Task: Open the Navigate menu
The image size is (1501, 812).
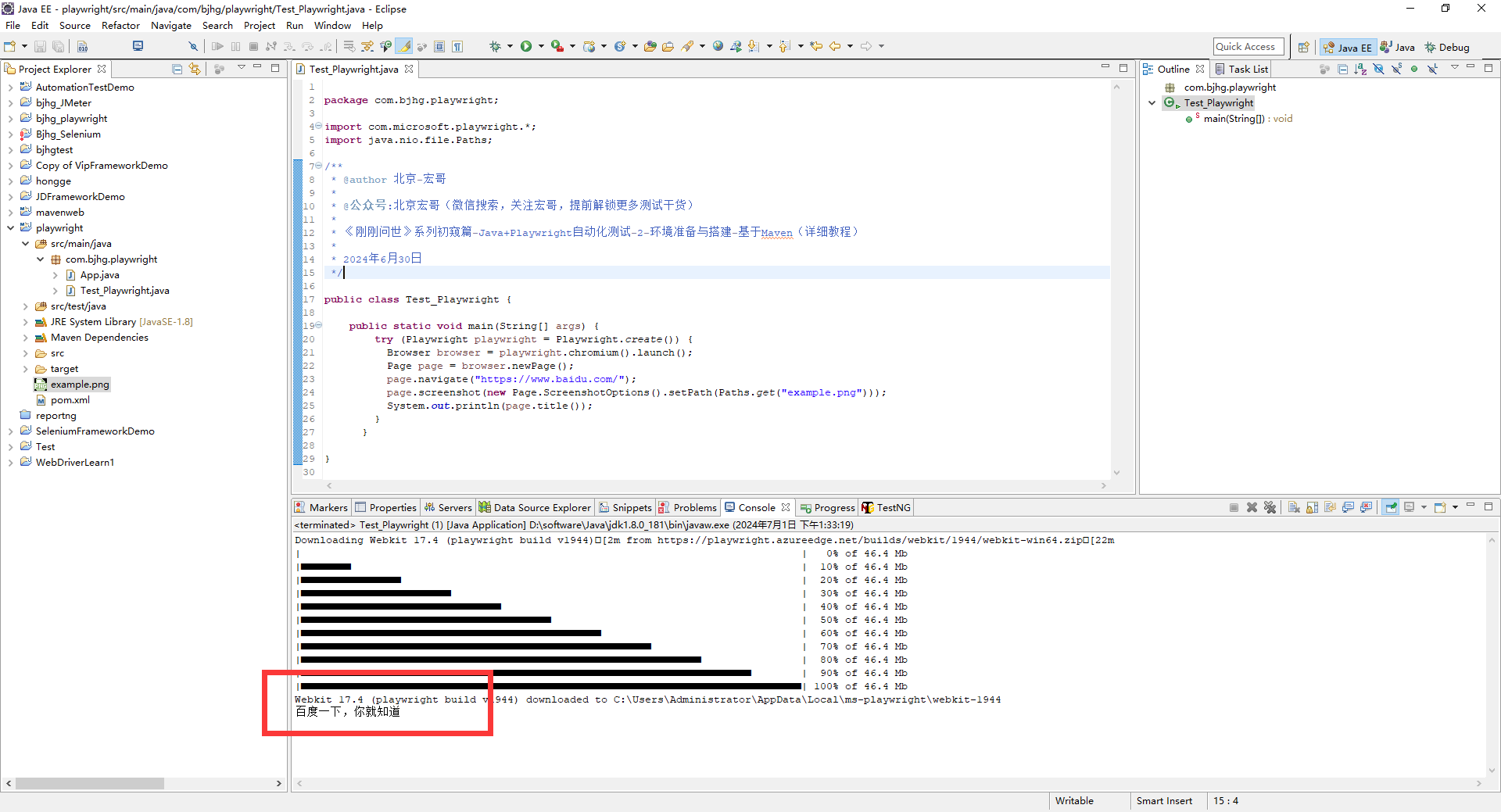Action: [171, 26]
